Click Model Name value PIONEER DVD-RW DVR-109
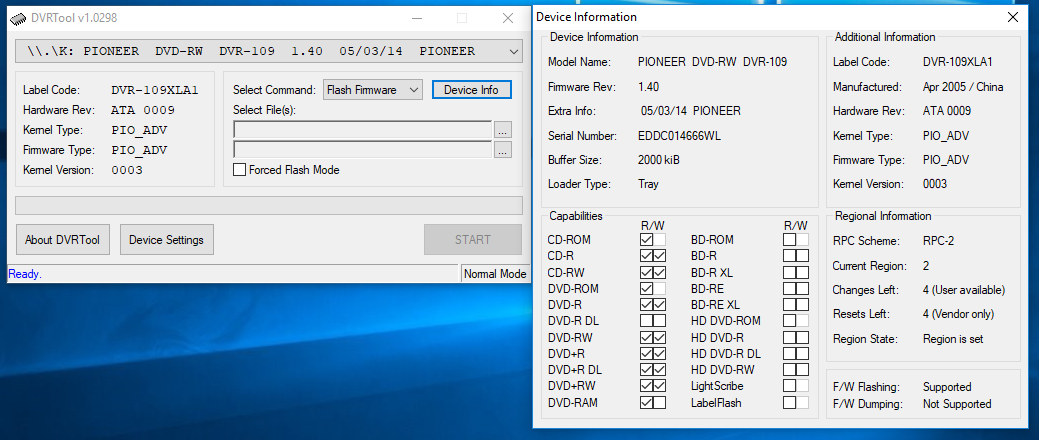This screenshot has height=440, width=1039. click(x=712, y=62)
